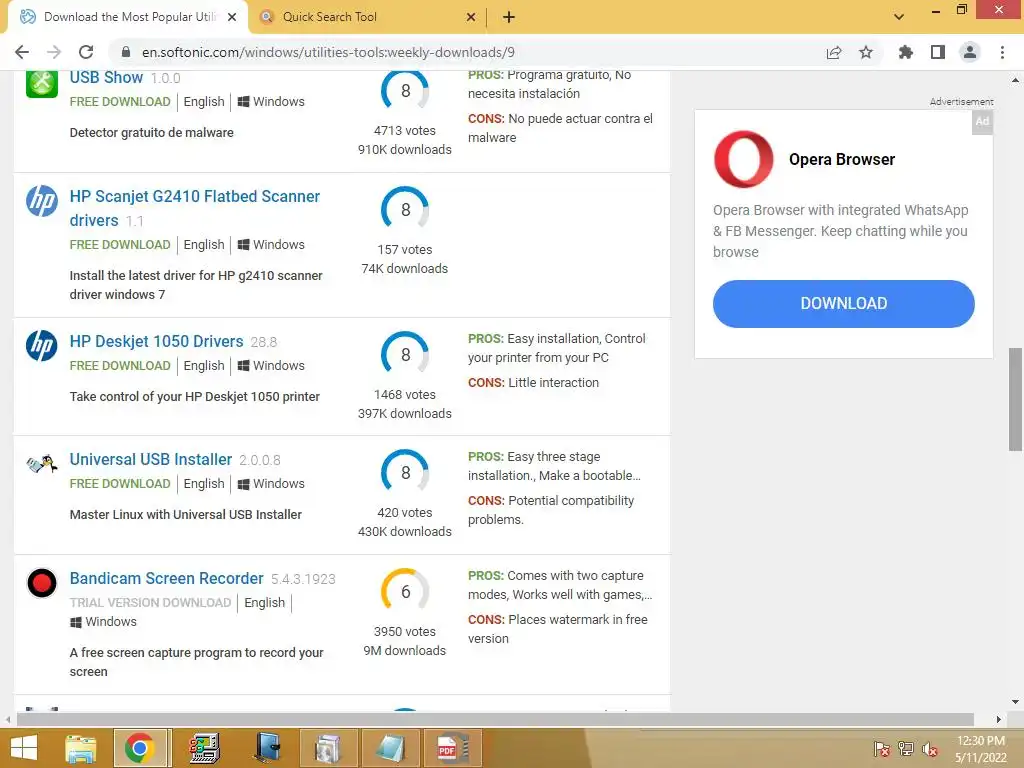Click FREE DOWNLOAD under USB Show
This screenshot has height=768, width=1024.
tap(120, 102)
